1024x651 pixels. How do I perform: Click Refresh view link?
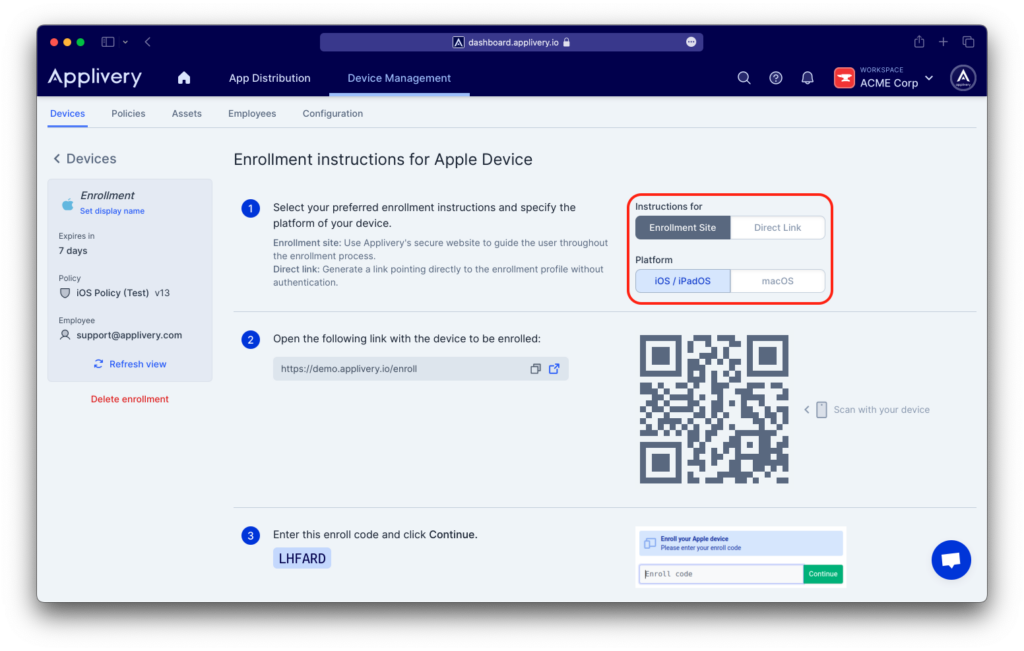pyautogui.click(x=130, y=364)
